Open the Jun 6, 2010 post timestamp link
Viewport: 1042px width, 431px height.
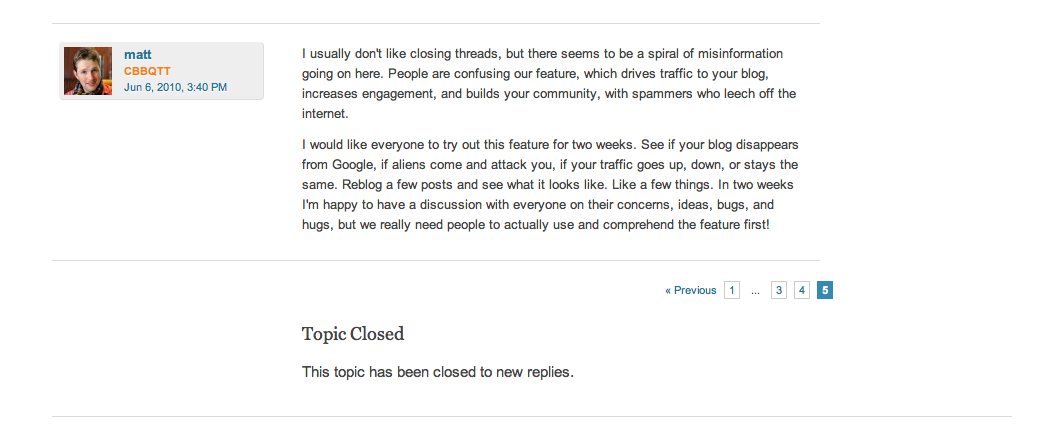175,87
